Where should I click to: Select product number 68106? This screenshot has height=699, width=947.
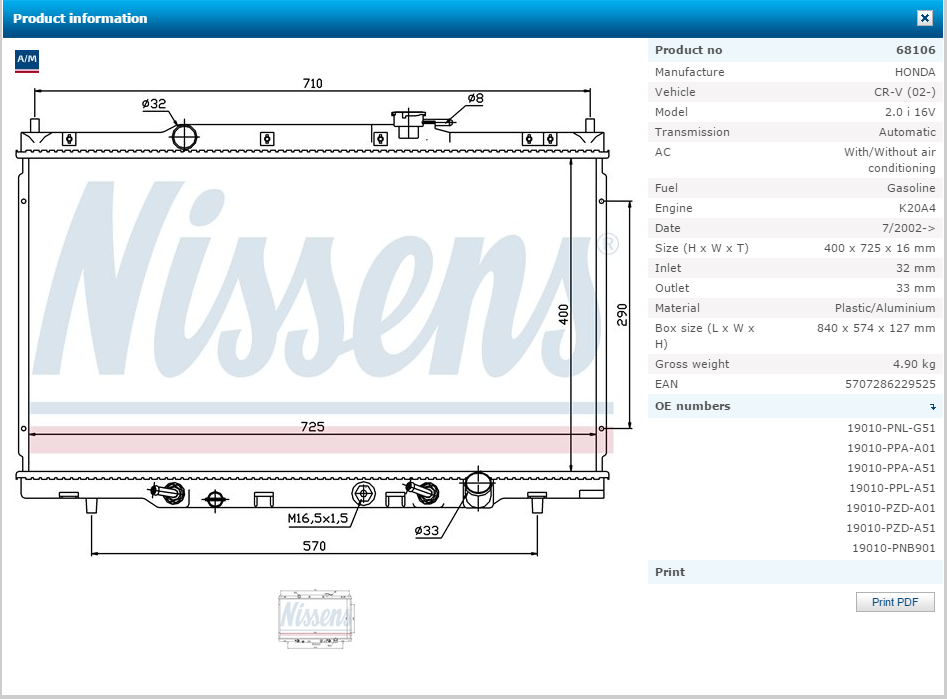[916, 50]
